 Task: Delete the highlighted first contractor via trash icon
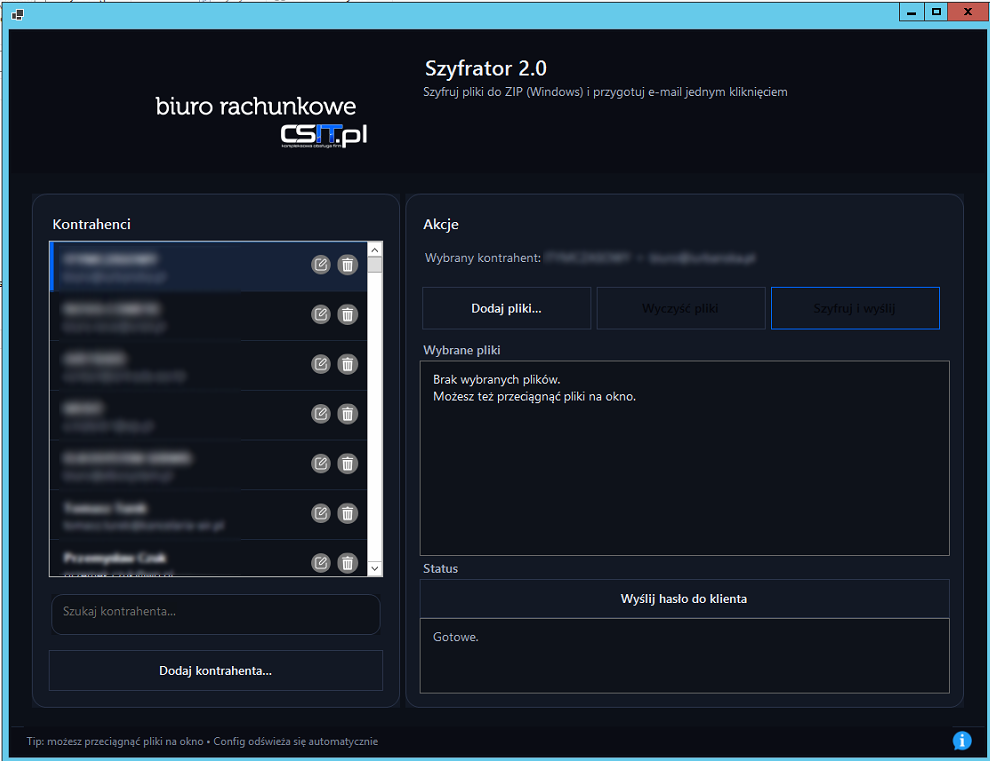click(x=347, y=265)
